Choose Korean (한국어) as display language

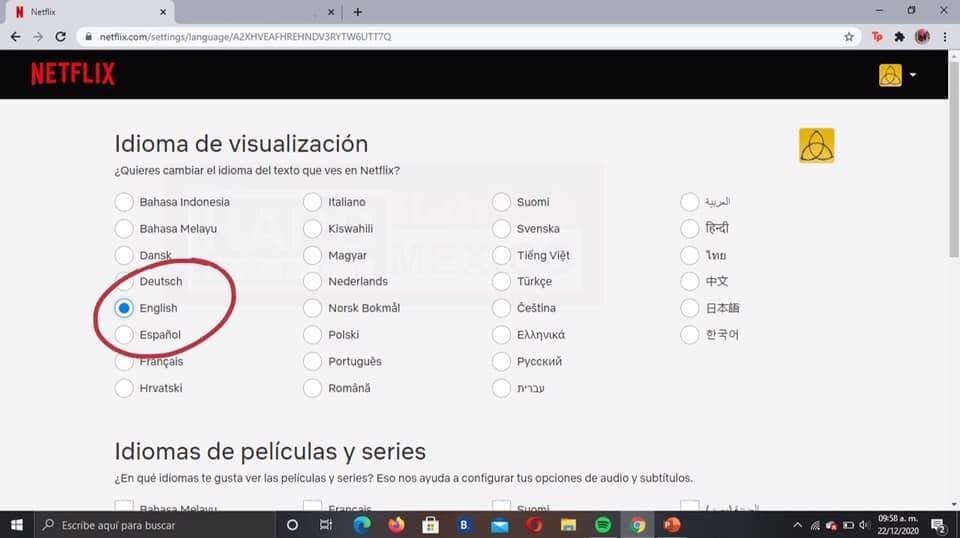(689, 335)
